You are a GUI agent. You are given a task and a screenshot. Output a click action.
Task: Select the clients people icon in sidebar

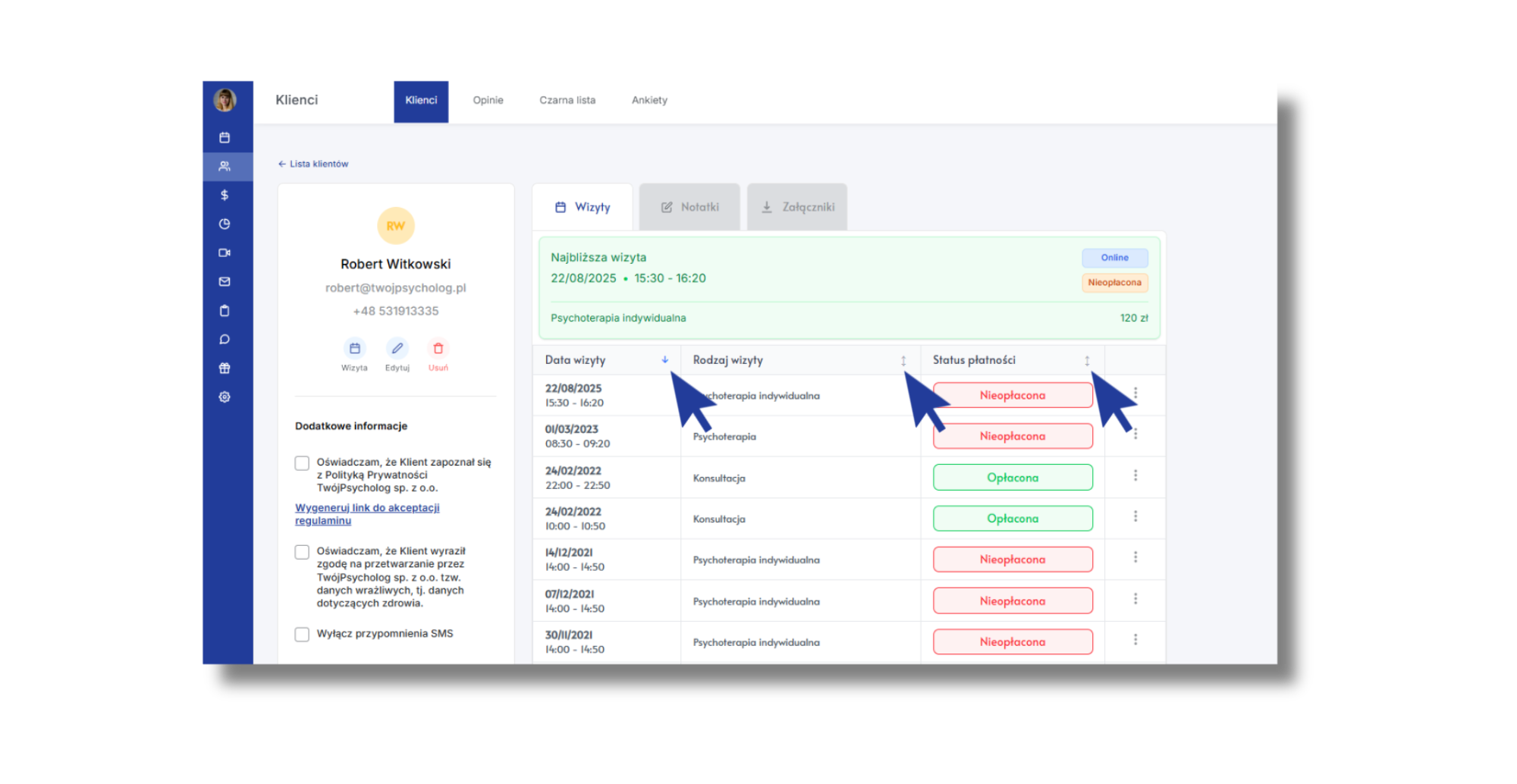pyautogui.click(x=225, y=166)
